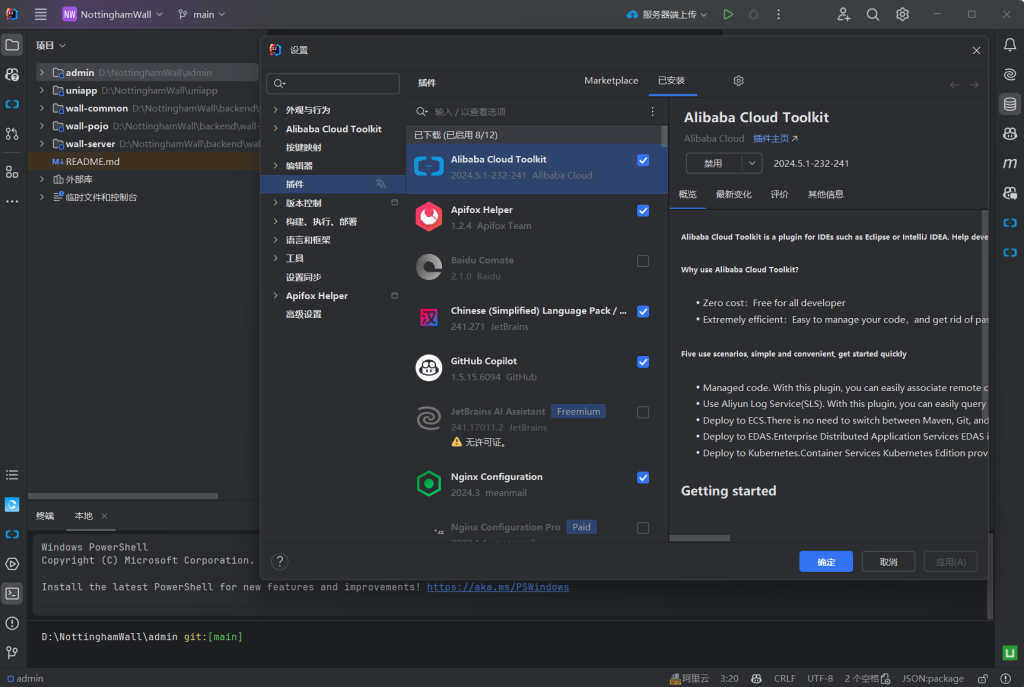
Task: Expand the wall-common project folder
Action: 42,108
